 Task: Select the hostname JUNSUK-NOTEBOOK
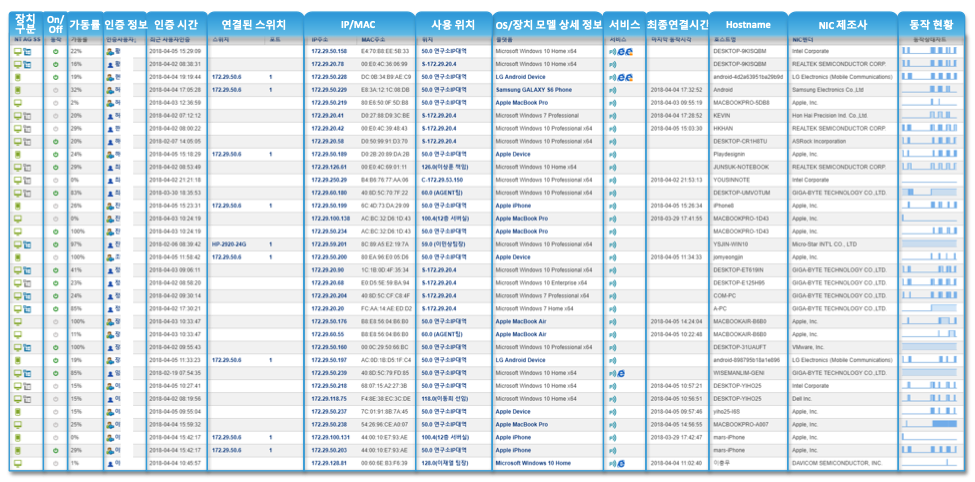click(741, 167)
